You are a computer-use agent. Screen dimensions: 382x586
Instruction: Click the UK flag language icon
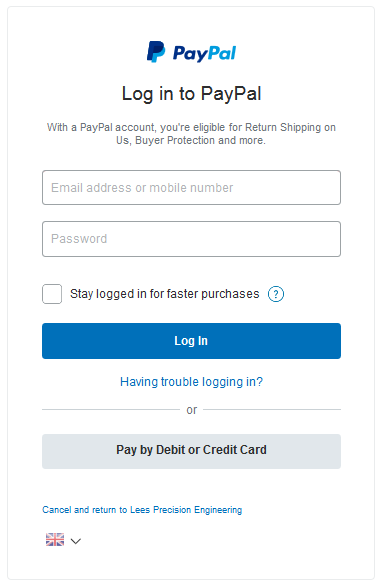coord(55,539)
